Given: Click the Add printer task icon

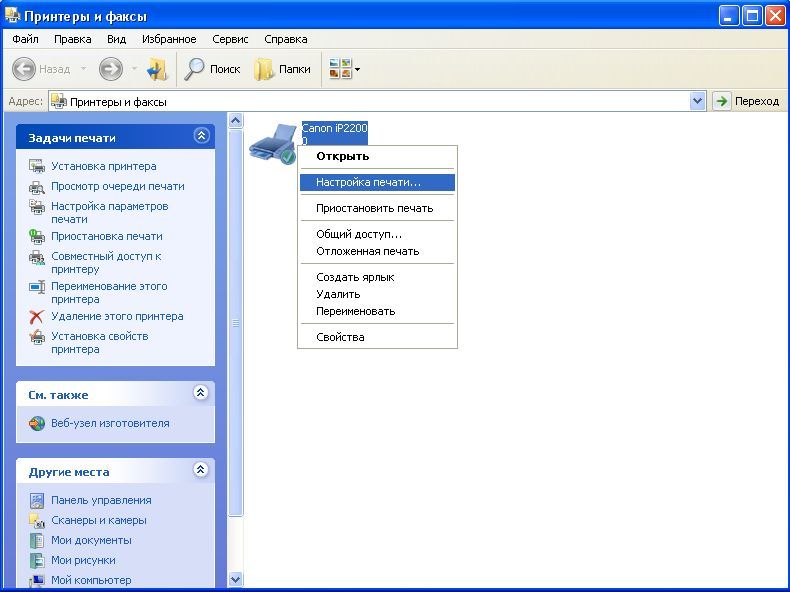Looking at the screenshot, I should pyautogui.click(x=37, y=166).
